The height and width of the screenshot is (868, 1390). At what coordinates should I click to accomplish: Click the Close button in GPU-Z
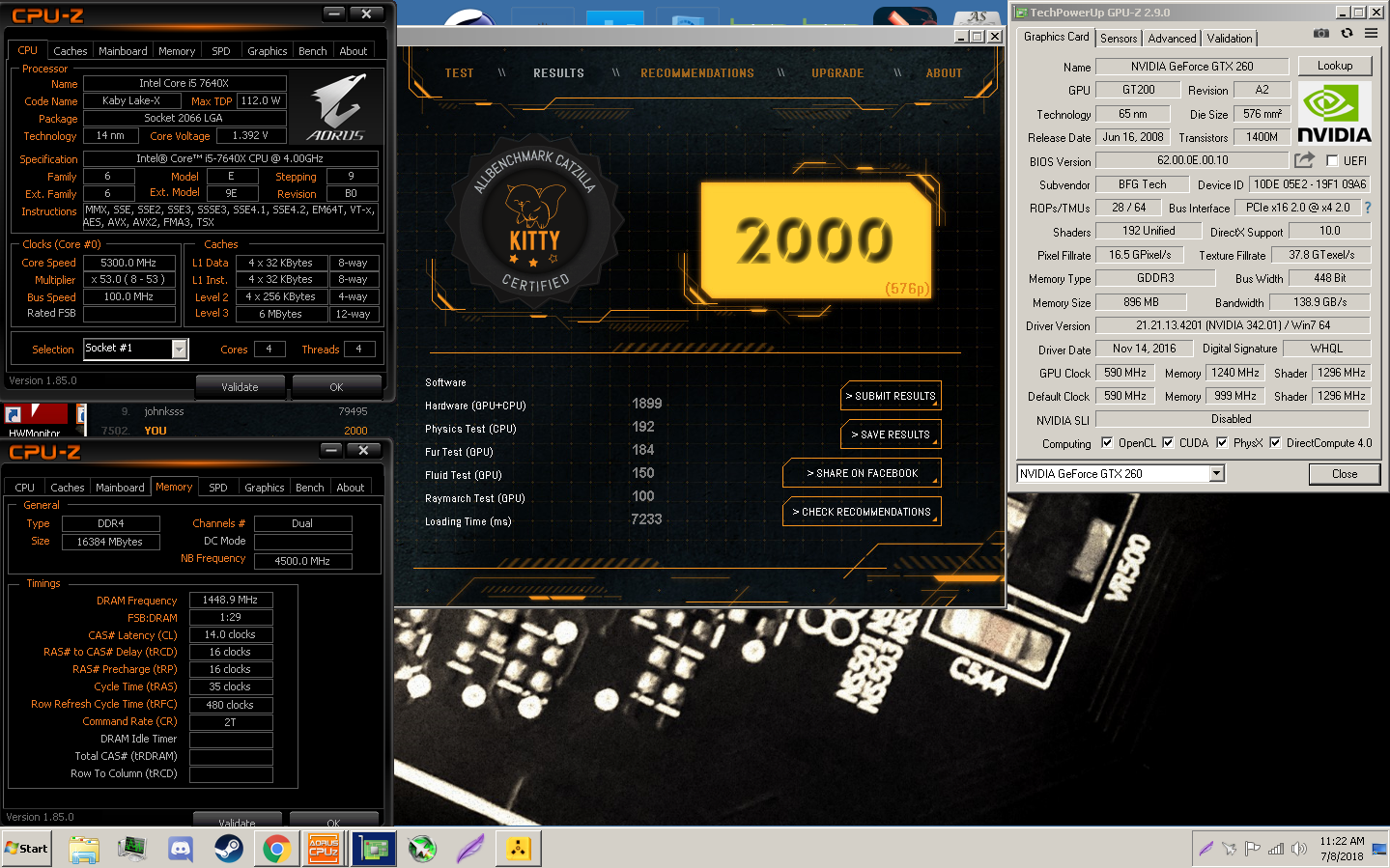pos(1344,474)
